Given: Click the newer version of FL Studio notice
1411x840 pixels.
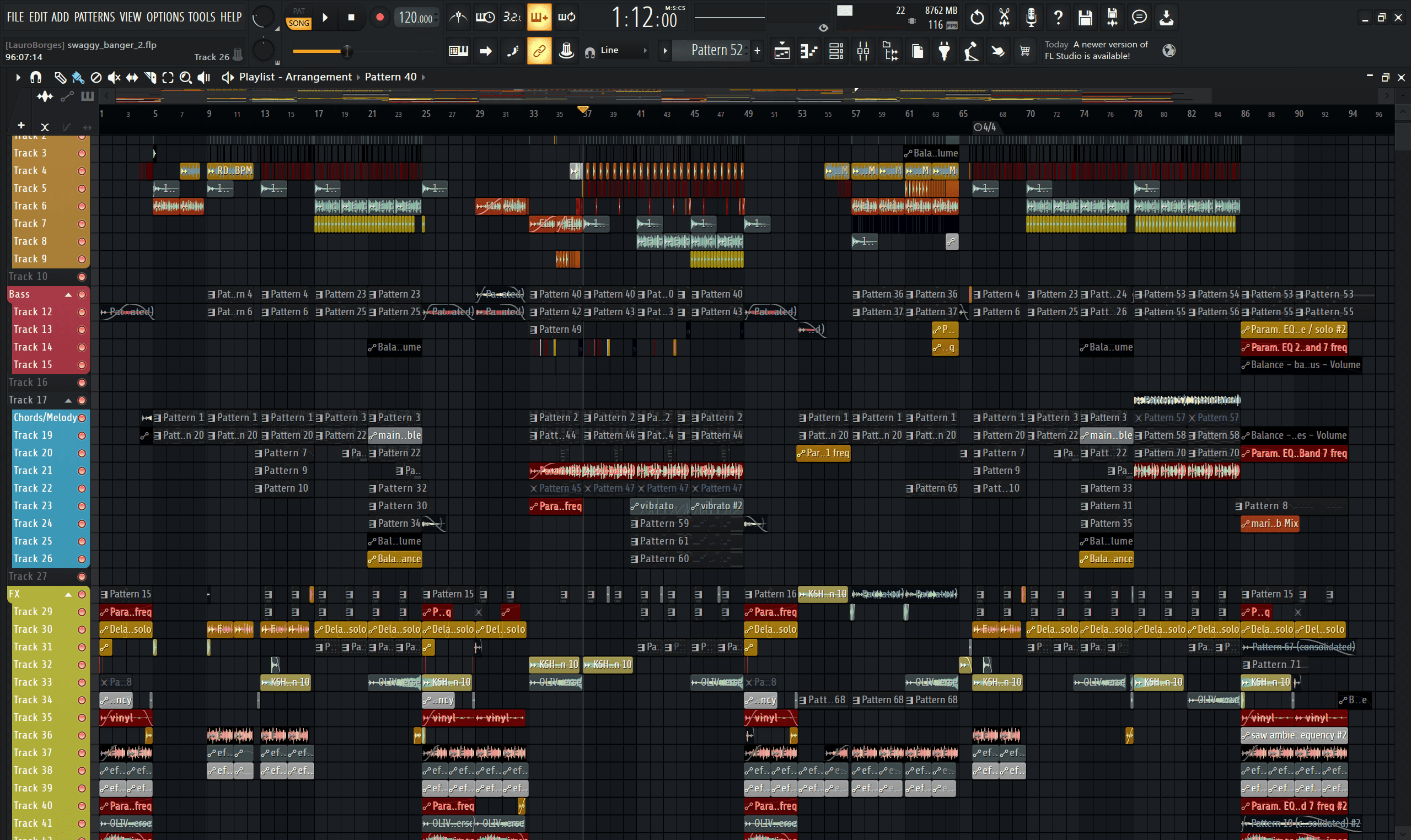Looking at the screenshot, I should pos(1096,50).
